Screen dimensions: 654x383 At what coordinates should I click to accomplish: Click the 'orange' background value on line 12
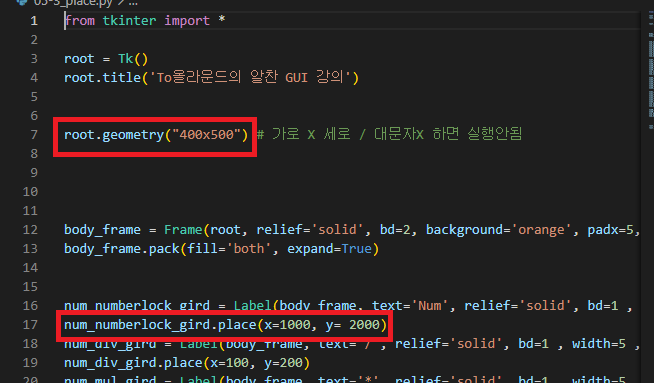click(x=541, y=230)
